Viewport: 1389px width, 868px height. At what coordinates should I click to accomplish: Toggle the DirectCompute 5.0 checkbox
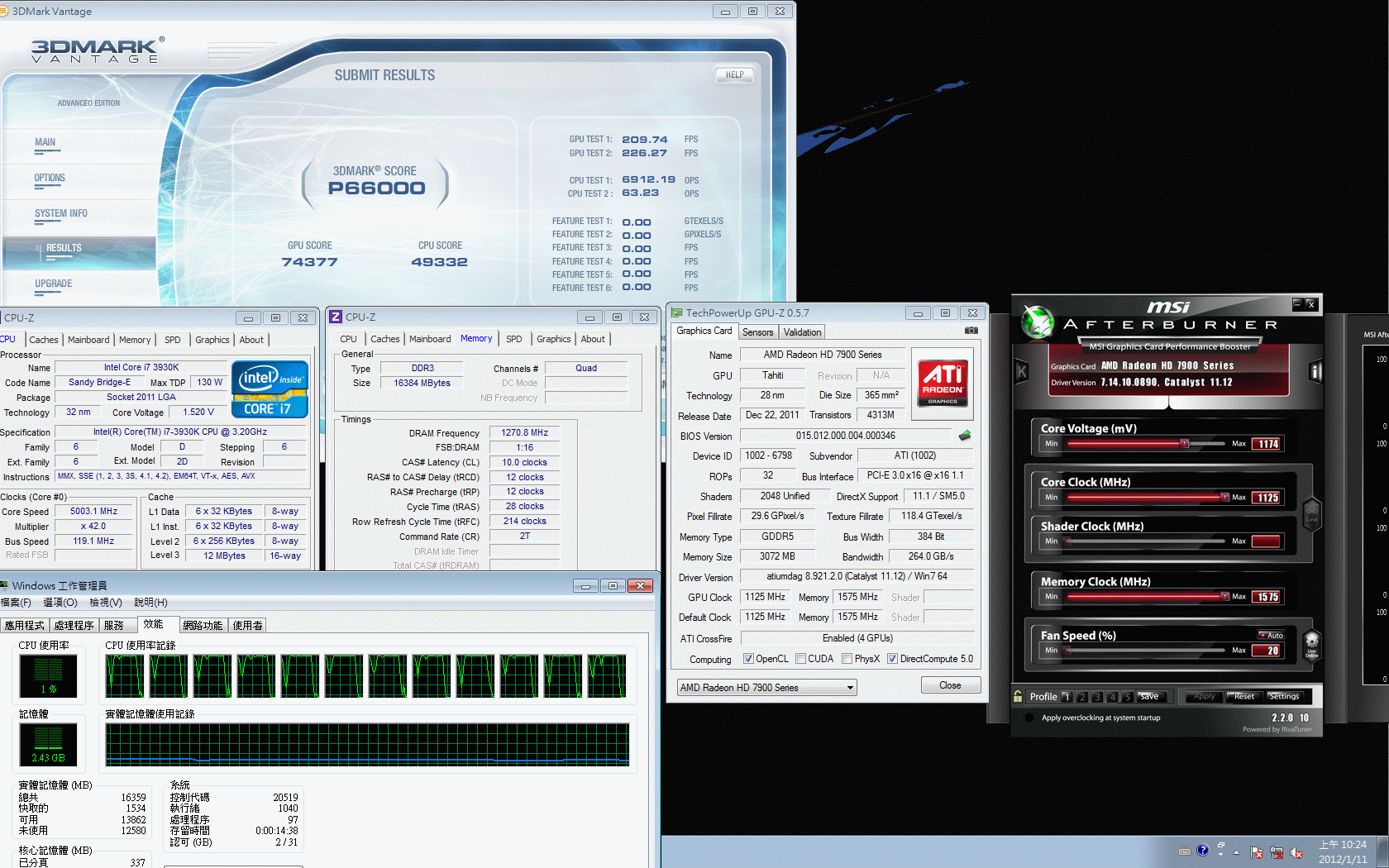point(892,659)
